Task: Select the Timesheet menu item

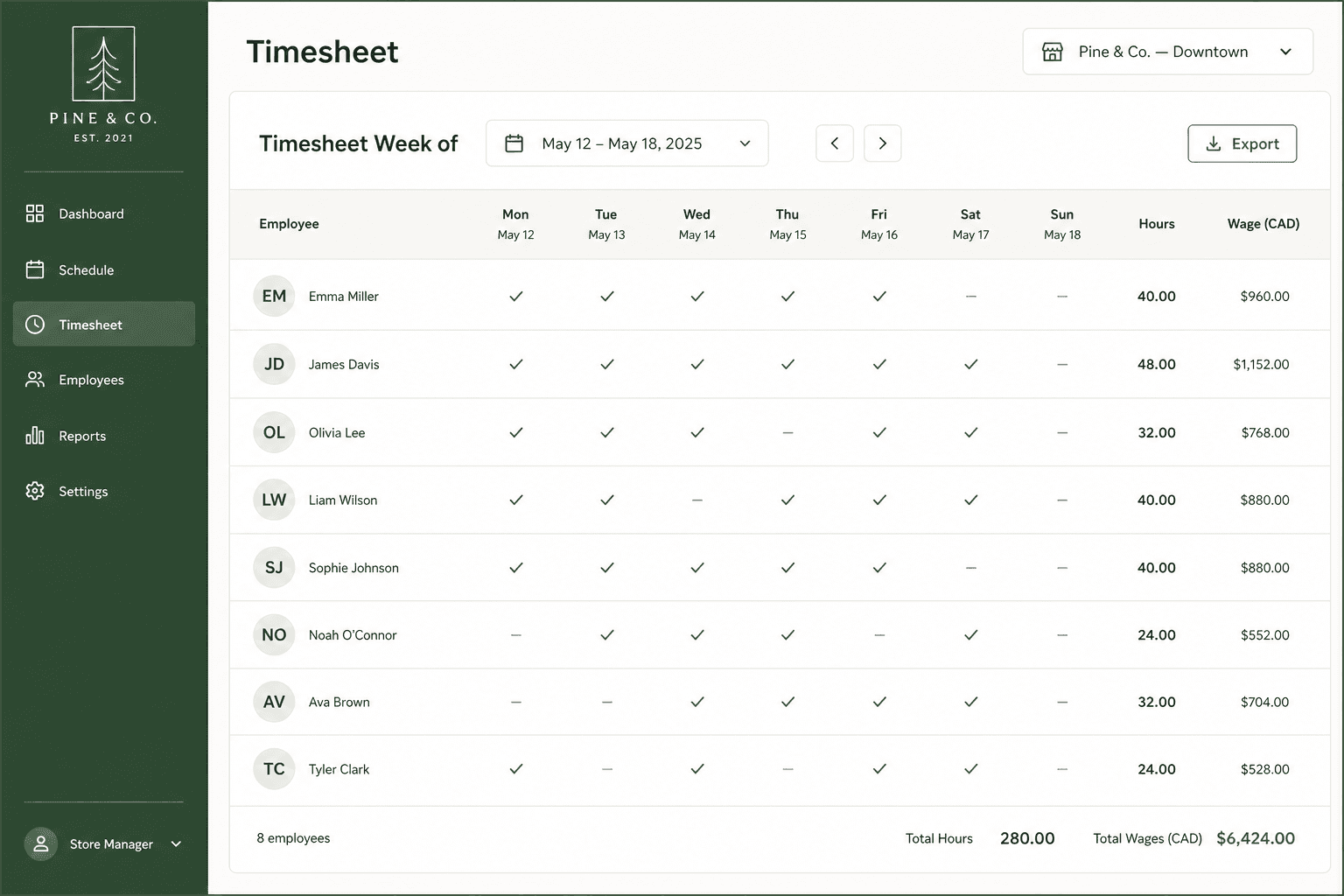Action: (104, 324)
